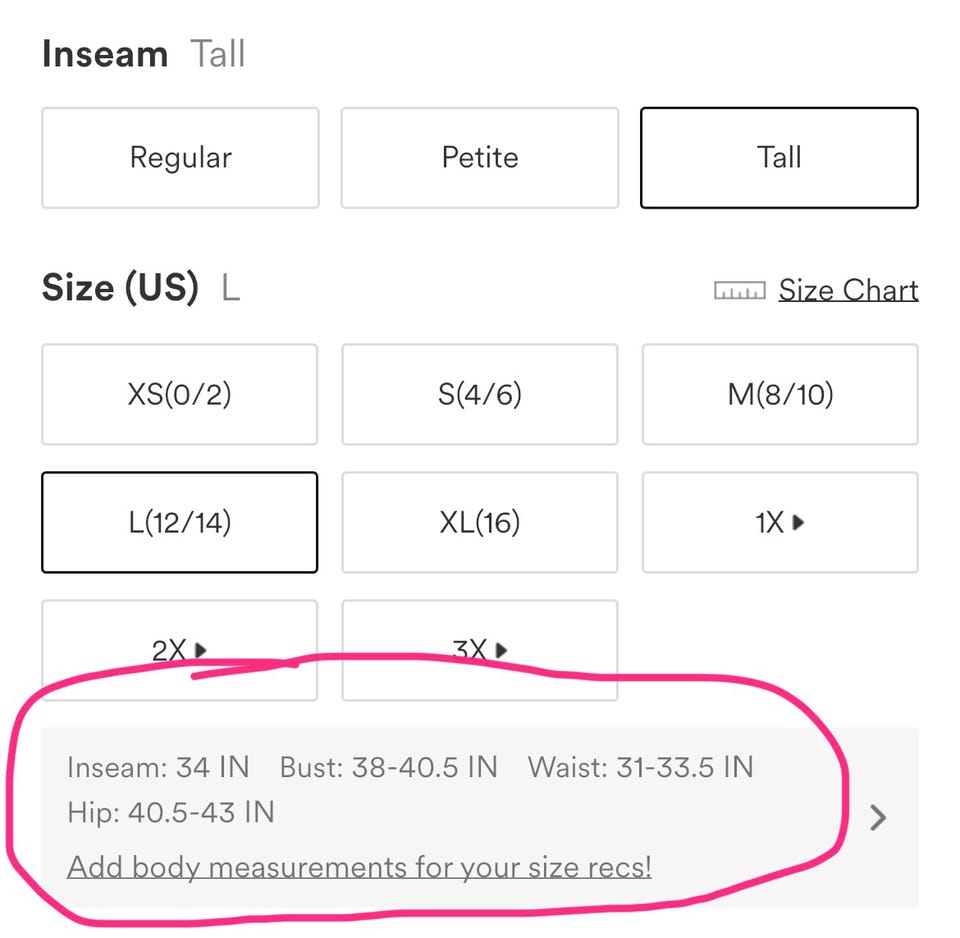960x938 pixels.
Task: Expand the 2X size options
Action: (179, 650)
